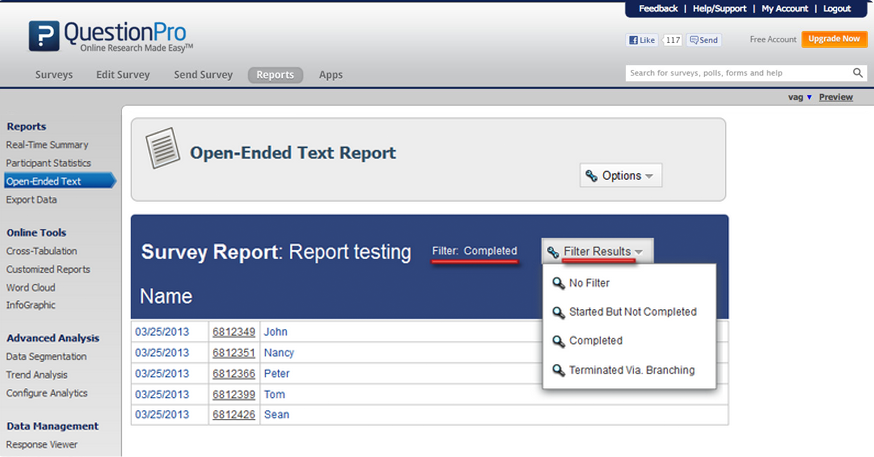
Task: Open the Options dropdown
Action: pos(620,176)
